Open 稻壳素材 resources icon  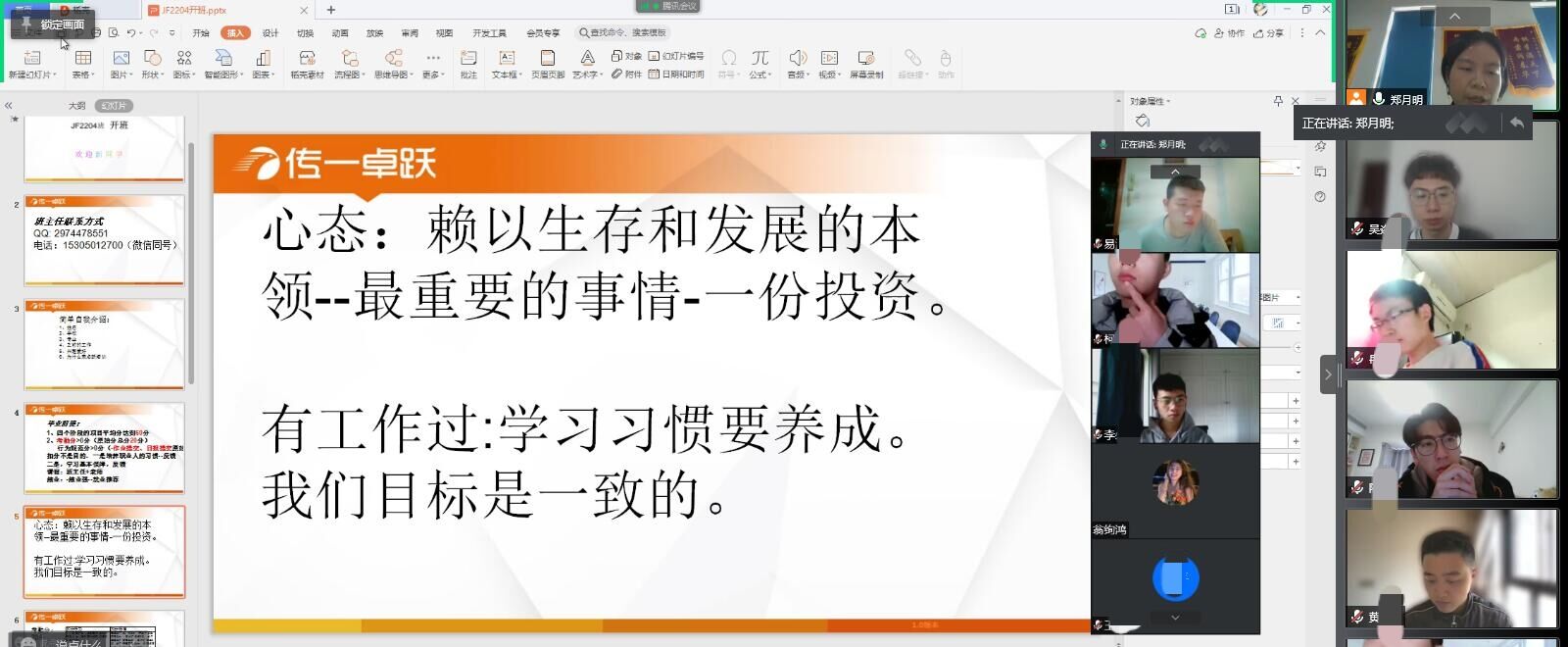[307, 58]
